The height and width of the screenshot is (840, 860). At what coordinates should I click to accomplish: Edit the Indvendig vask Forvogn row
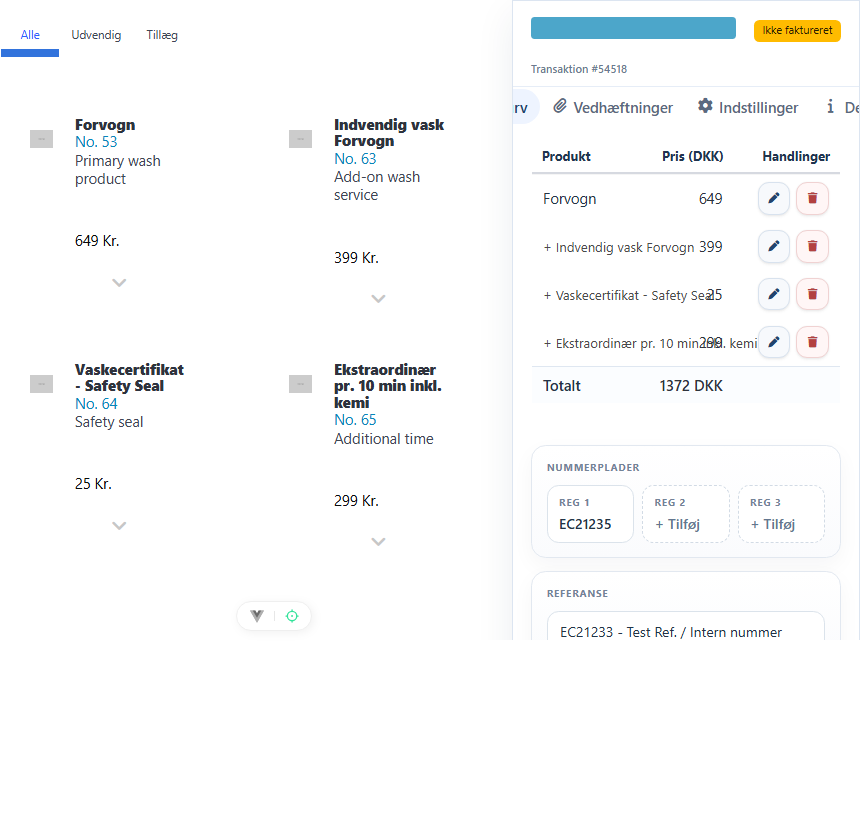click(773, 246)
